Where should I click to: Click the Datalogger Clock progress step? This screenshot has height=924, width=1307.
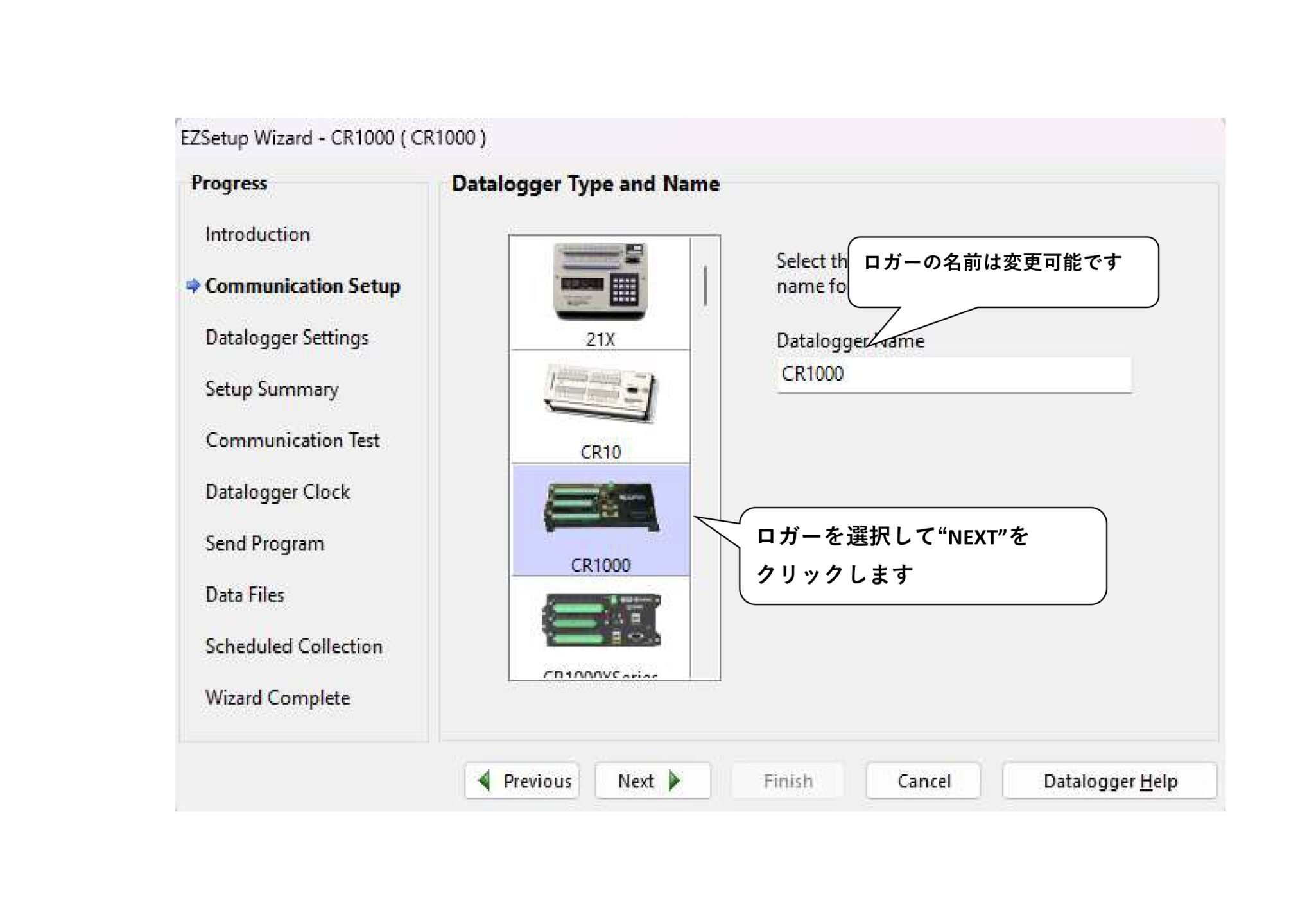pos(277,492)
